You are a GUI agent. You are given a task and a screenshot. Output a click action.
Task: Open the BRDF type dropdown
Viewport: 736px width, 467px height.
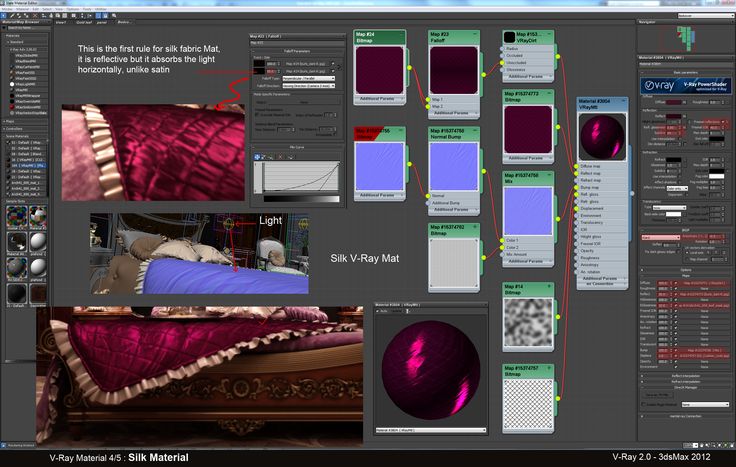click(x=660, y=237)
